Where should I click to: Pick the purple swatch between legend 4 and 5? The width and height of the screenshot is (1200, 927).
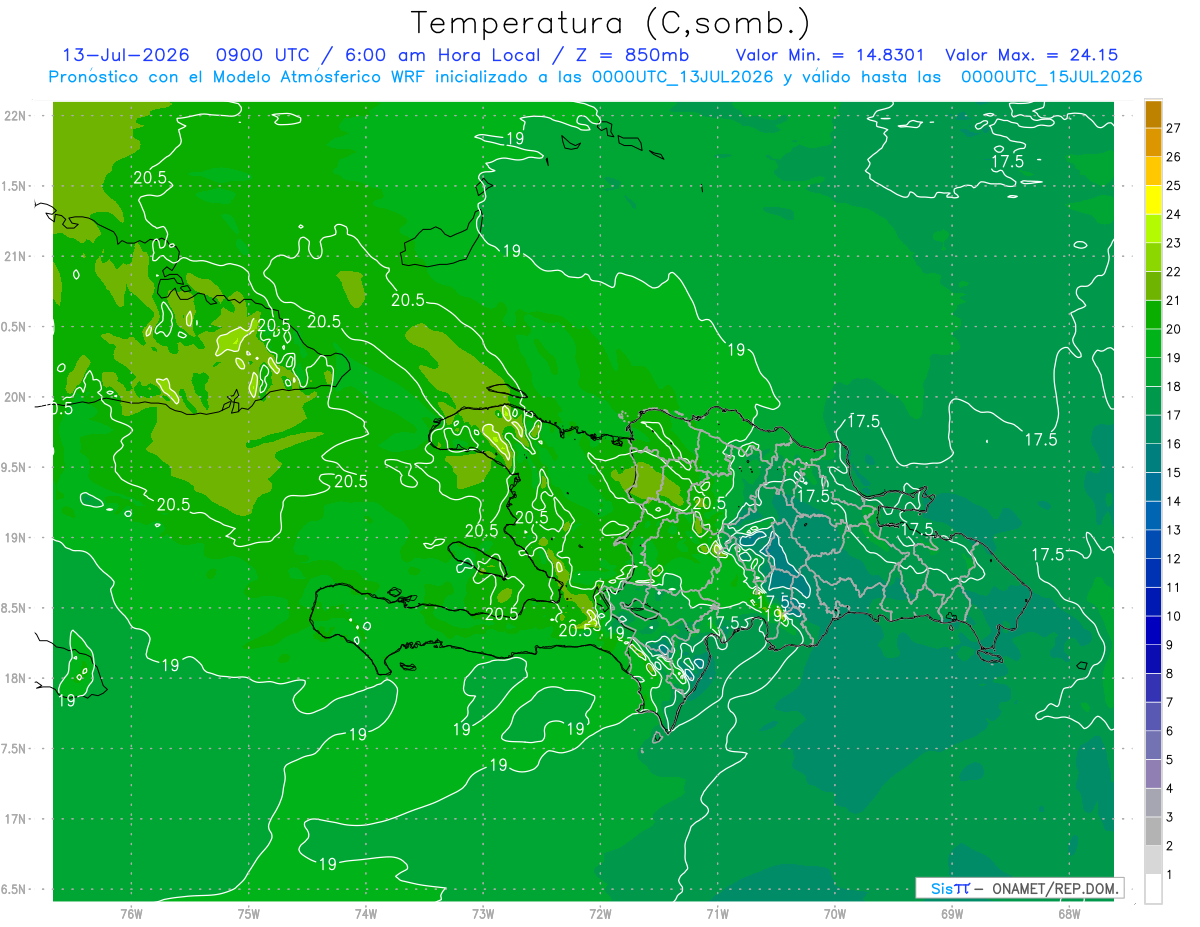pyautogui.click(x=1153, y=774)
